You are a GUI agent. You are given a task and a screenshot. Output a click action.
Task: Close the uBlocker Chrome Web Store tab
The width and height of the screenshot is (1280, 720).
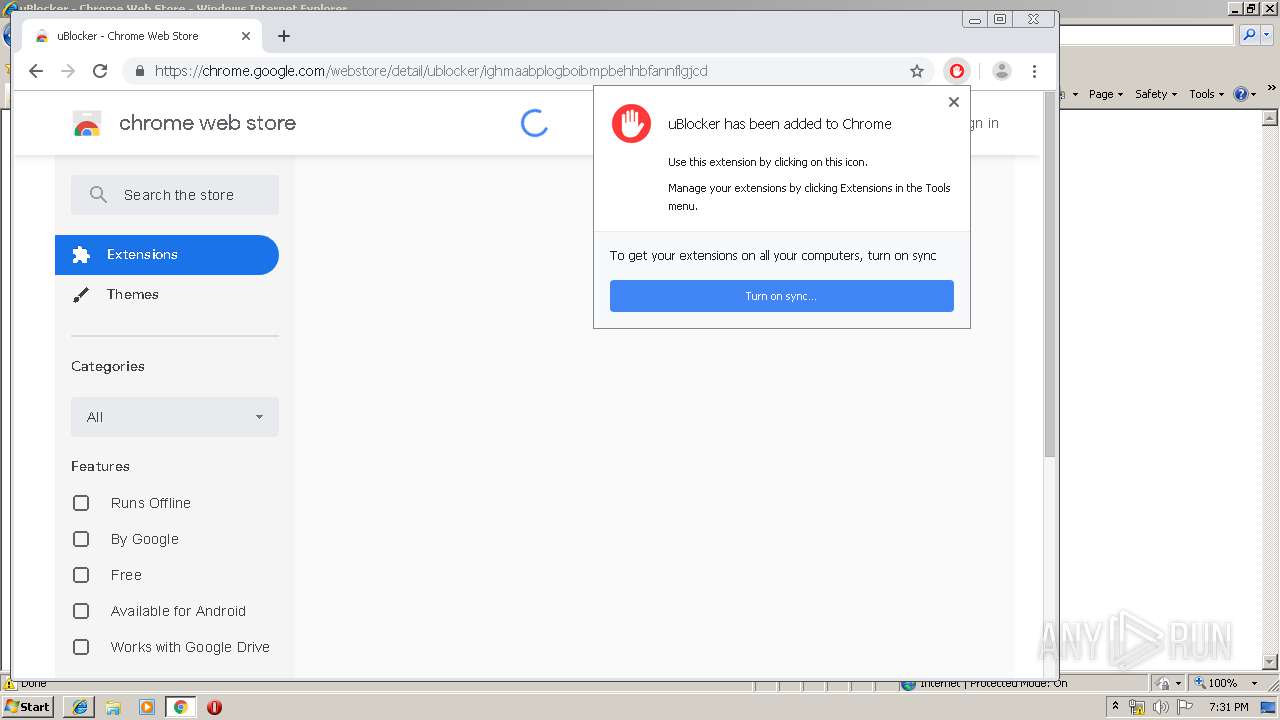(246, 36)
